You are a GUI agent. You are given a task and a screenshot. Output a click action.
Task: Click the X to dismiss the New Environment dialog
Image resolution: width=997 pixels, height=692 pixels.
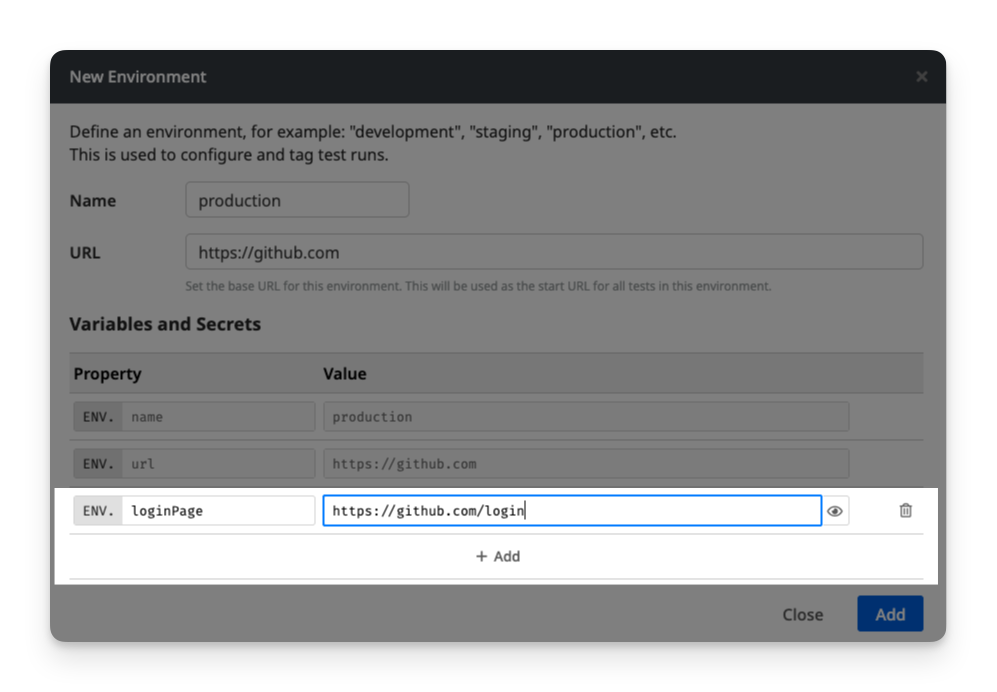pyautogui.click(x=921, y=76)
